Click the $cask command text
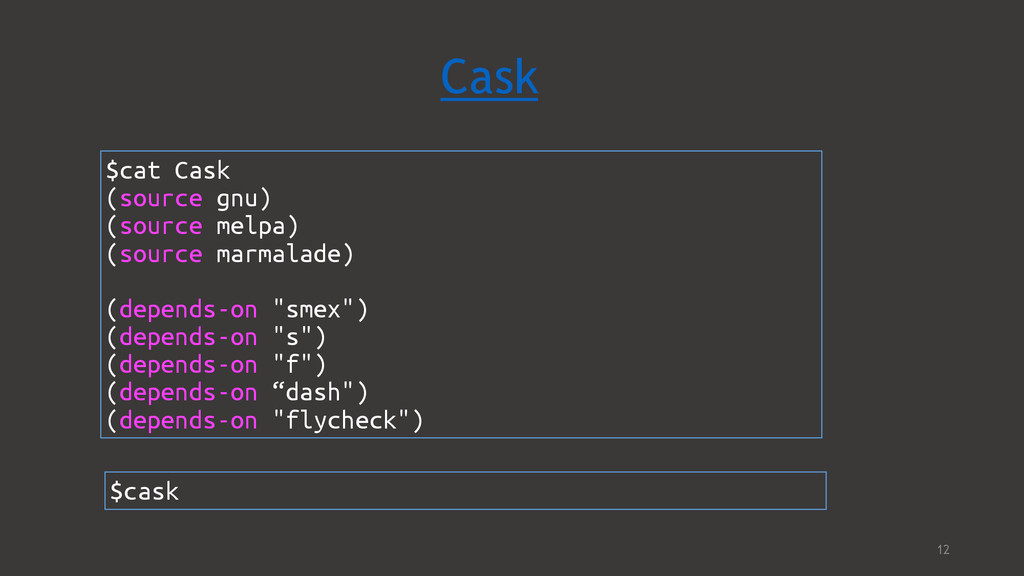The image size is (1024, 576). pos(144,491)
